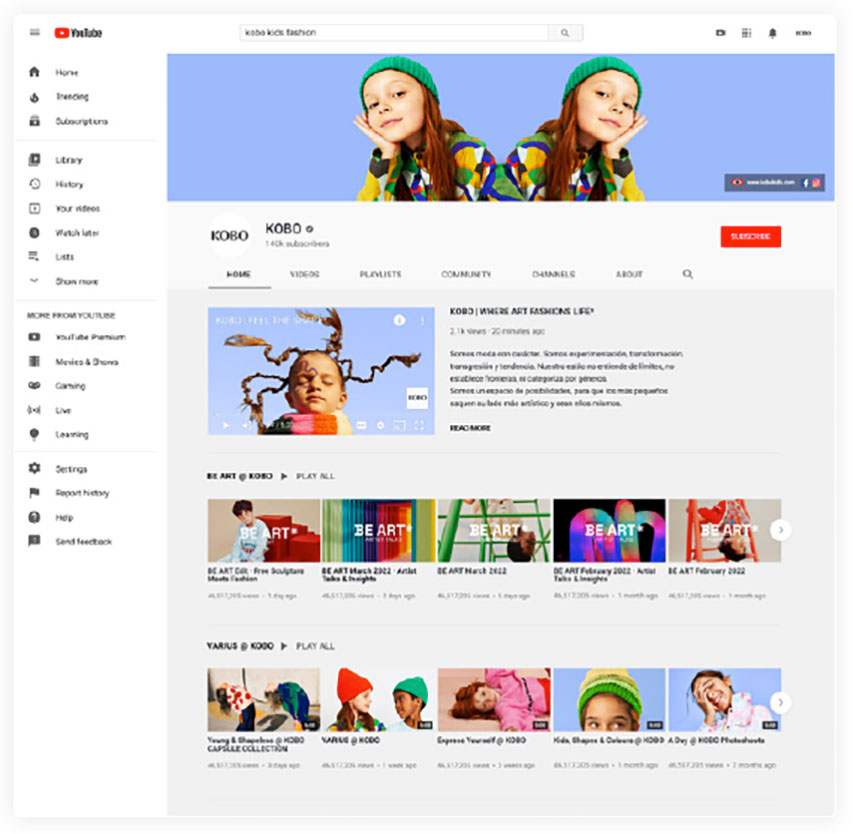The image size is (853, 834).
Task: Switch to the Videos tab
Action: tap(305, 274)
